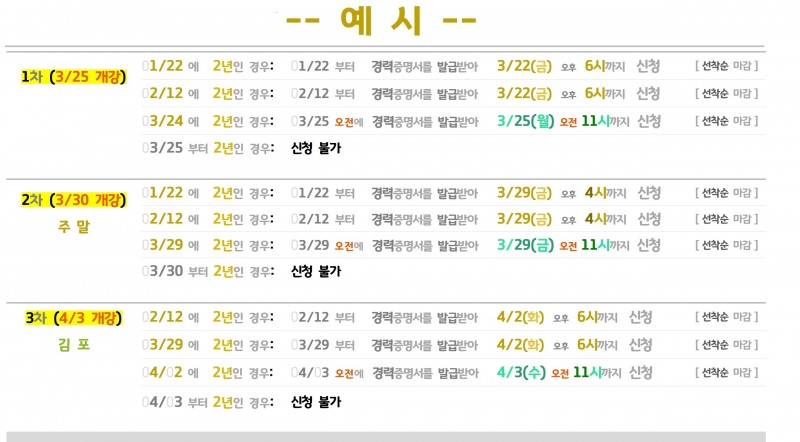Click the green 3/25(월) deadline date
This screenshot has height=442, width=800.
tap(526, 121)
